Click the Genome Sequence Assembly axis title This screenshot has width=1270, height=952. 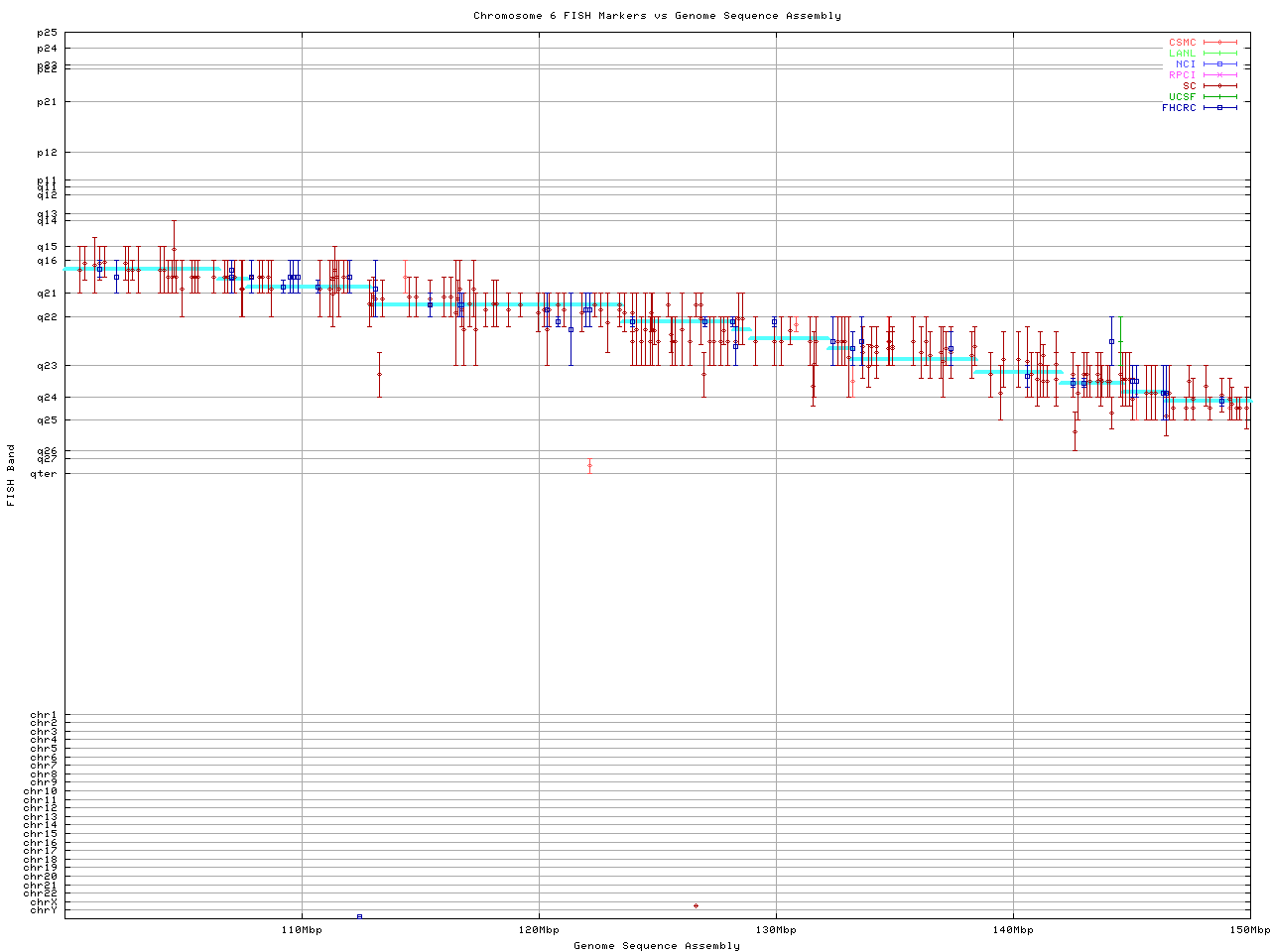tap(657, 946)
